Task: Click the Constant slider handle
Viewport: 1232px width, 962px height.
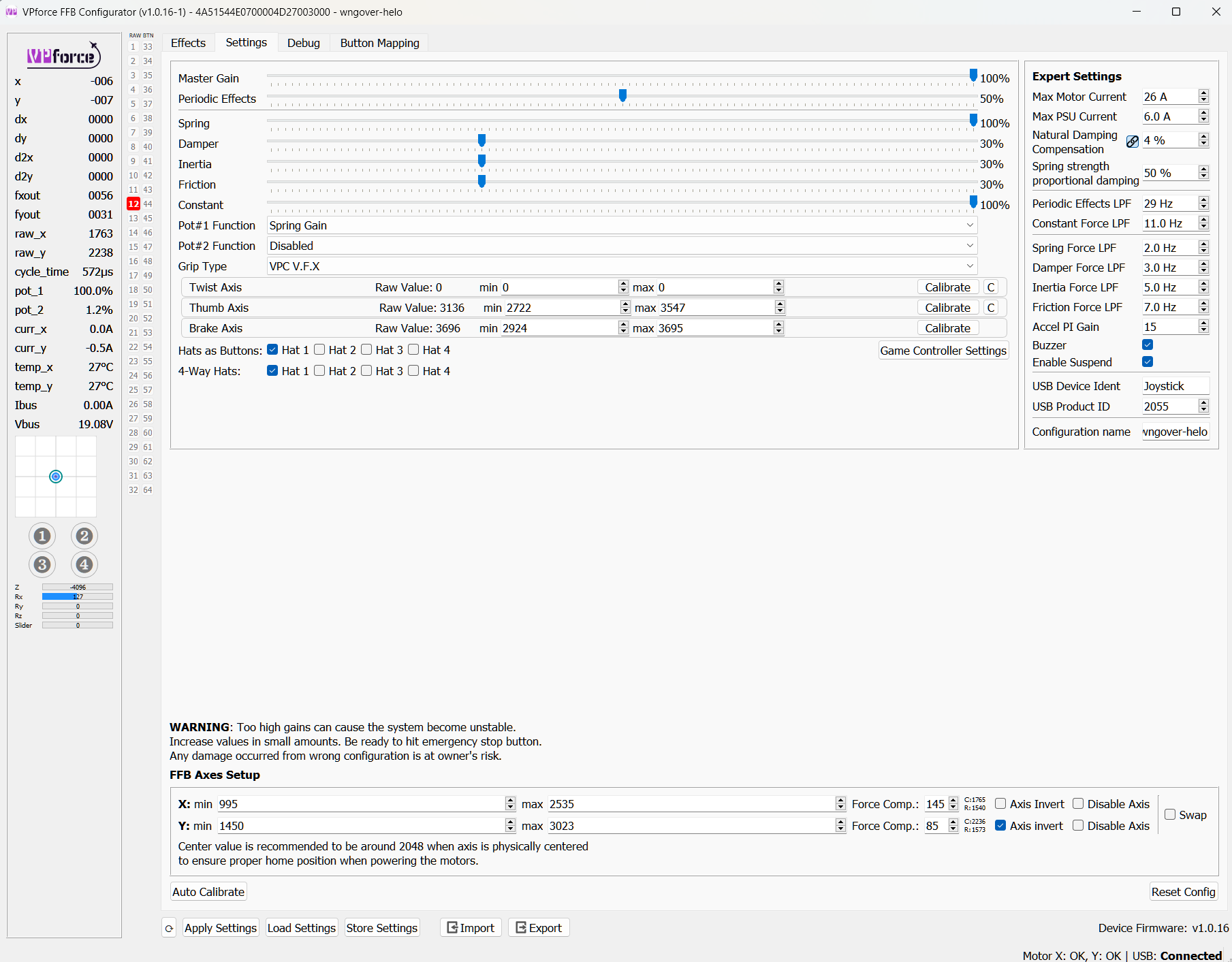Action: (973, 202)
